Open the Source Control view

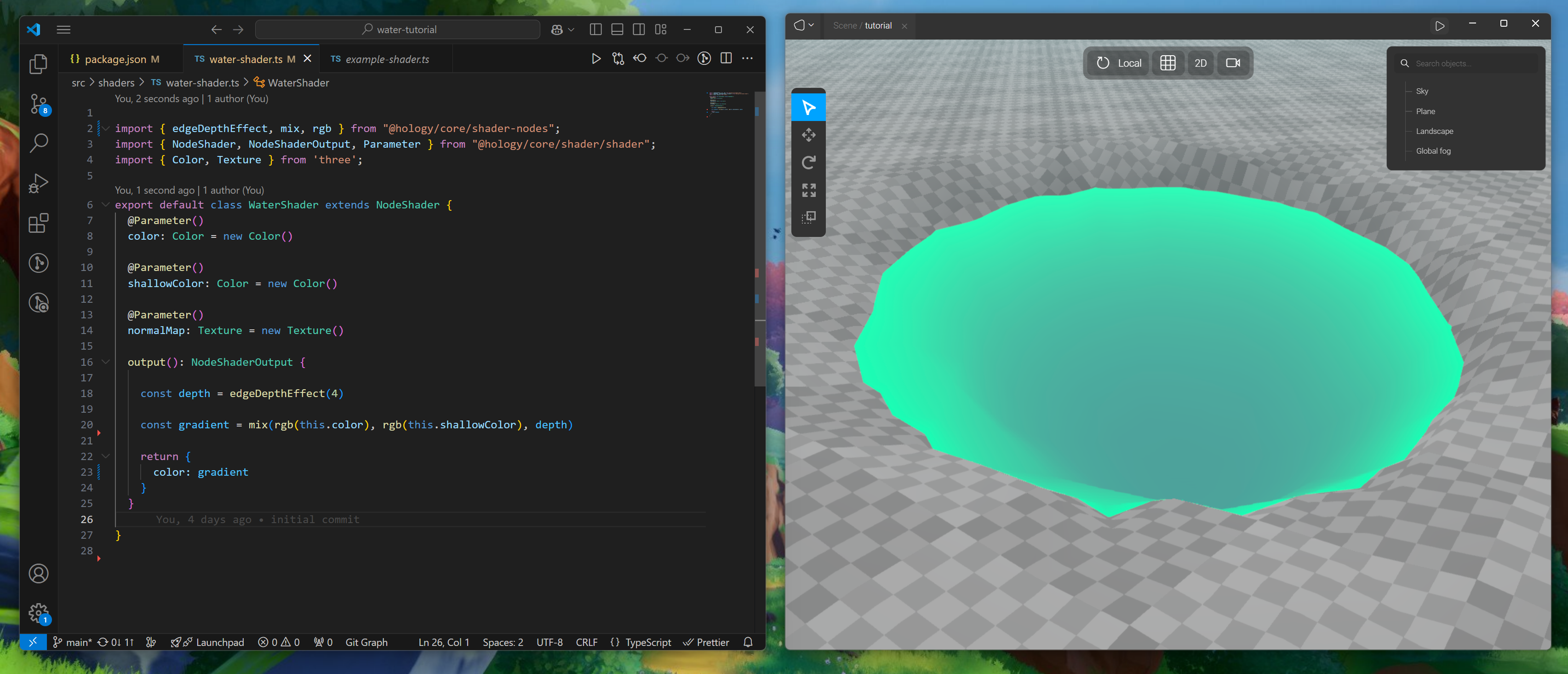coord(39,104)
